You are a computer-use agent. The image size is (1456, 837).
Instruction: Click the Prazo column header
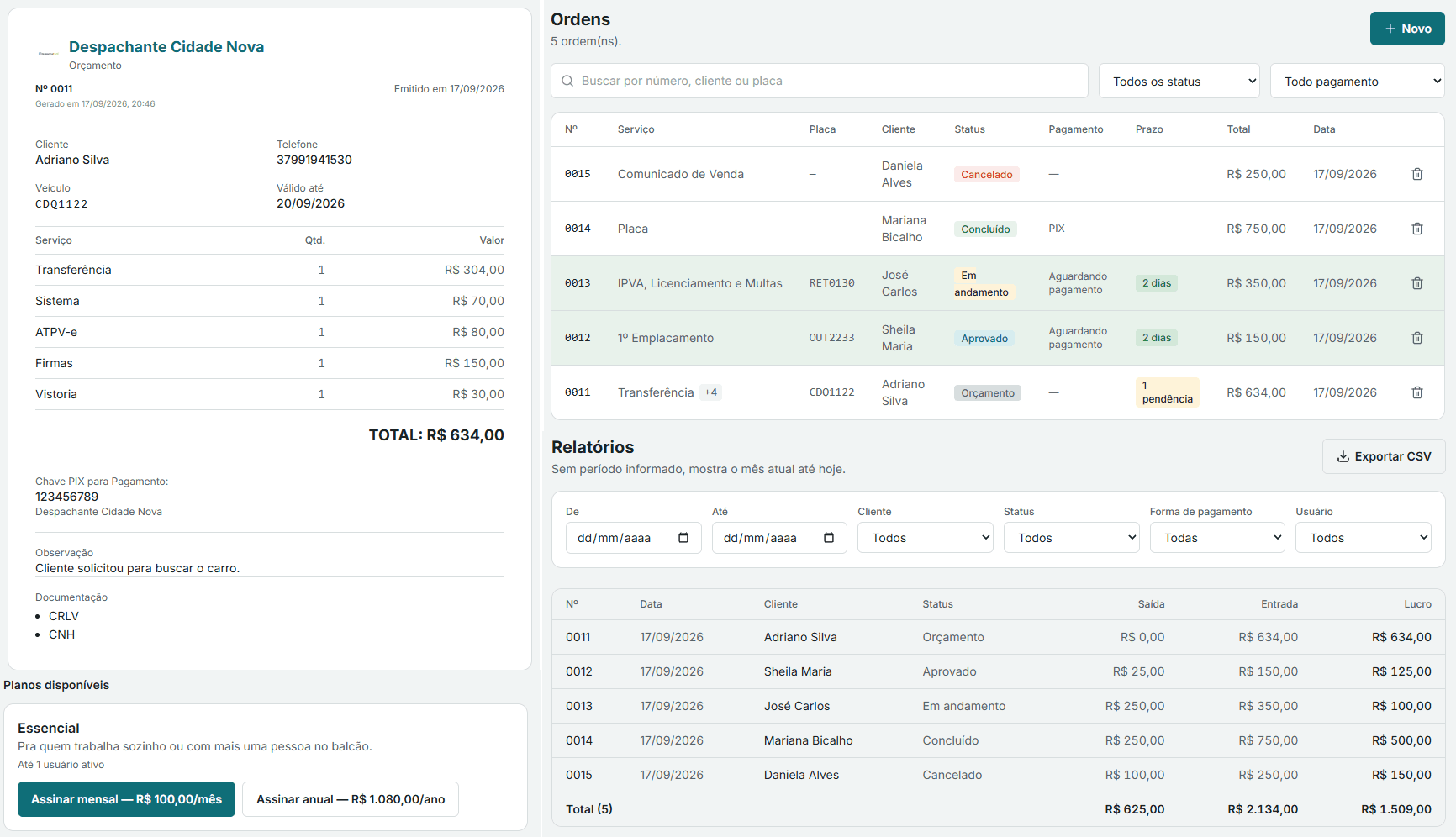click(1149, 129)
